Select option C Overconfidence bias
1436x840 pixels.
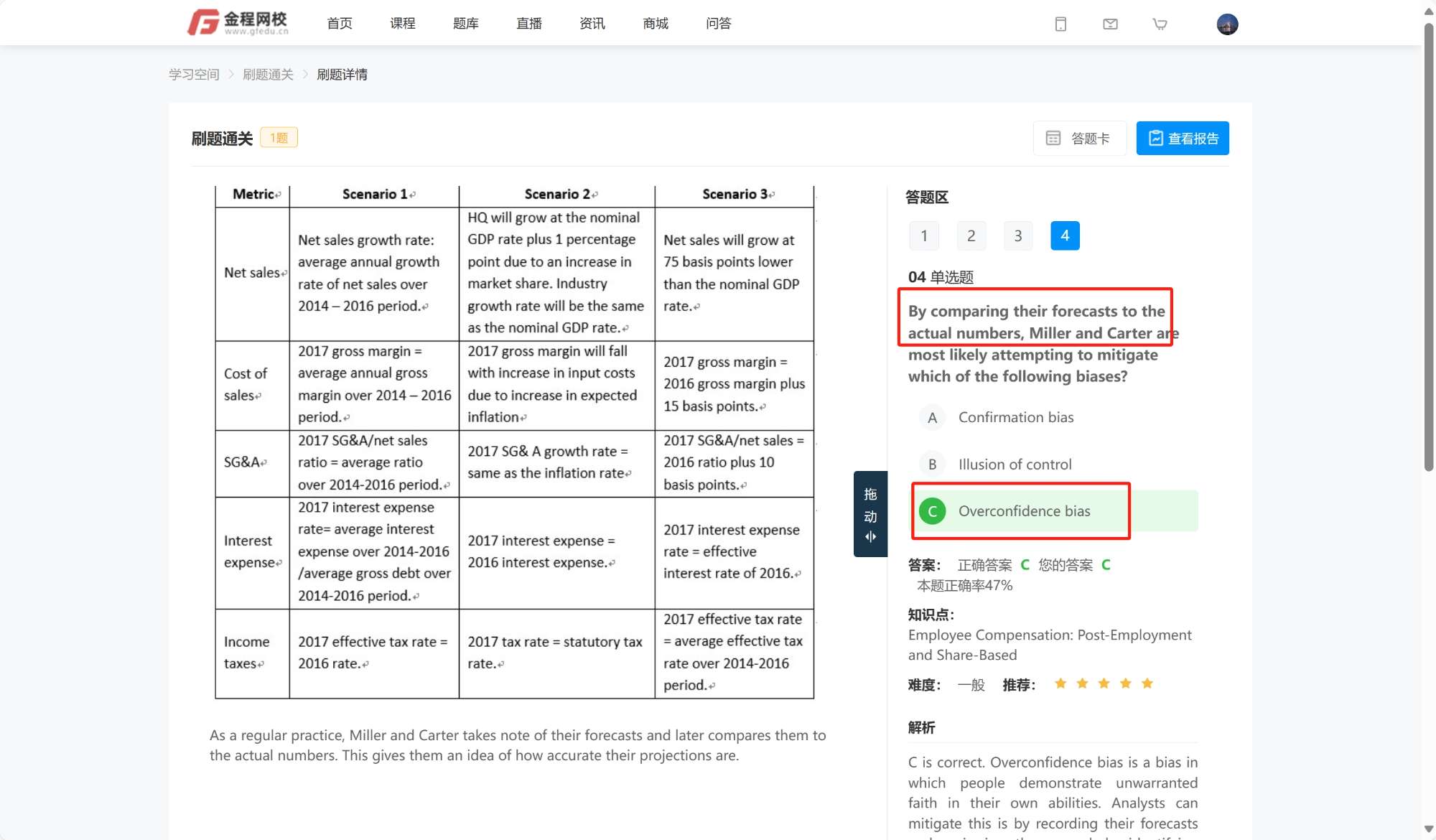coord(1023,511)
